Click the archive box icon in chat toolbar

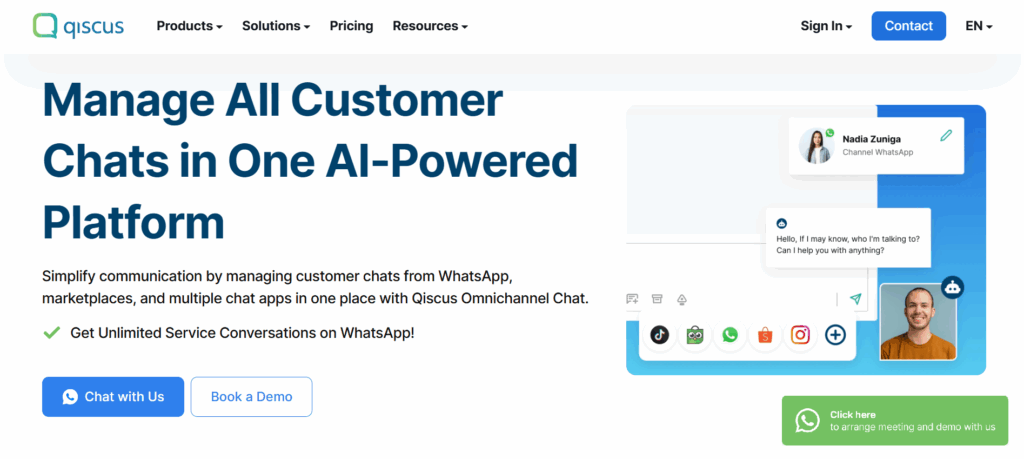(x=657, y=299)
